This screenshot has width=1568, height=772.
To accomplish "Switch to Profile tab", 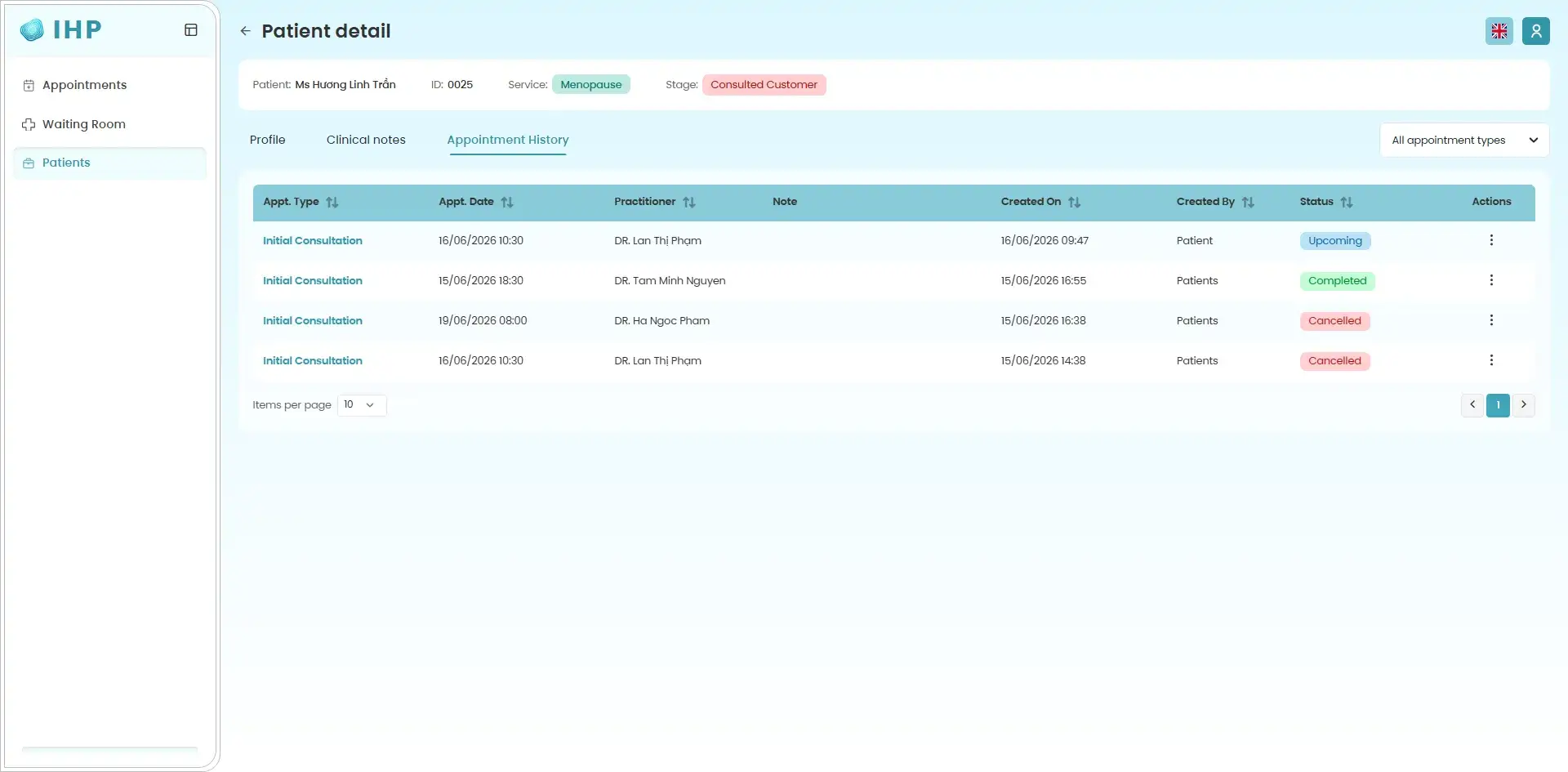I will coord(267,140).
